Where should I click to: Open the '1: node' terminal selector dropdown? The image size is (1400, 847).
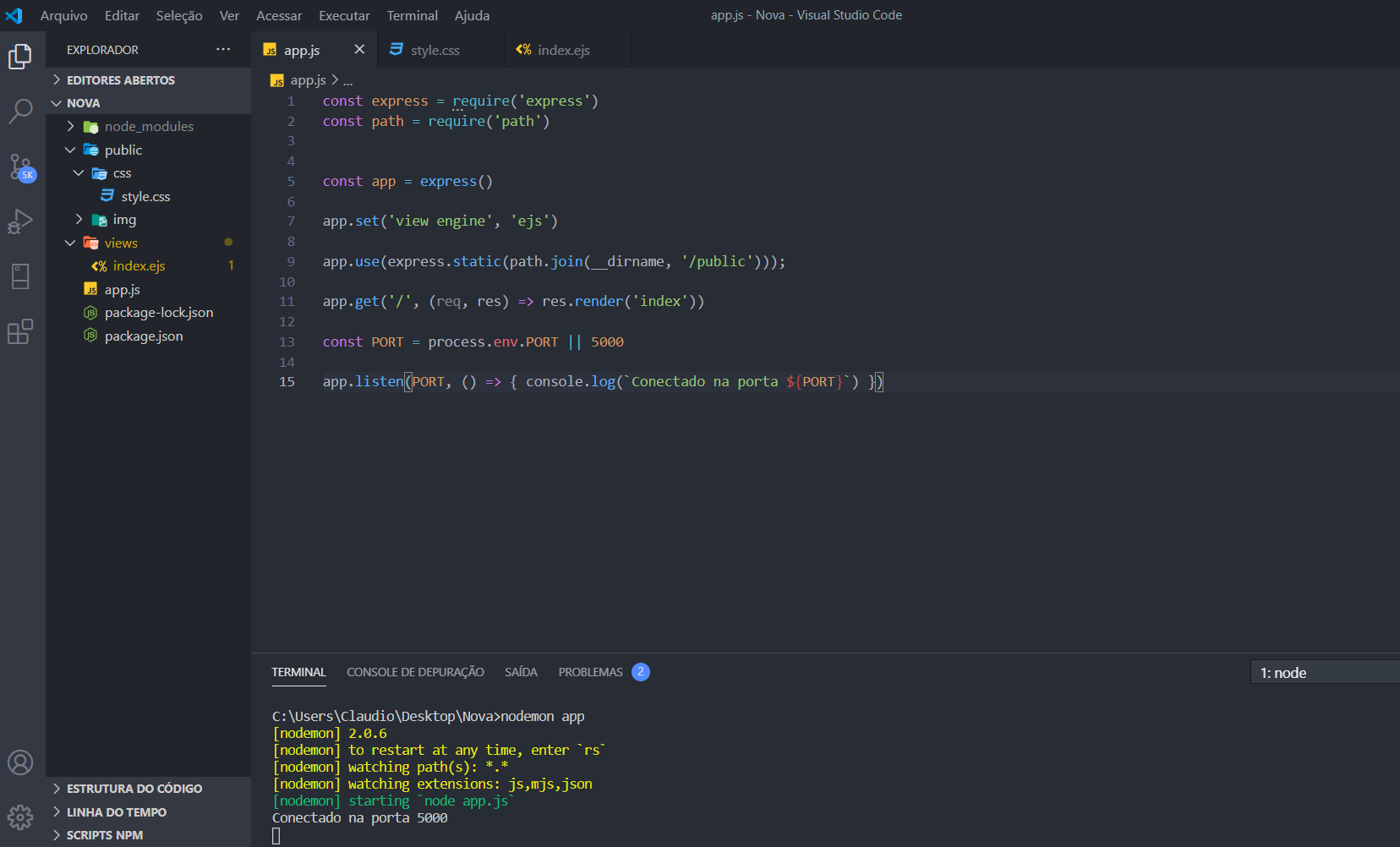click(x=1325, y=673)
